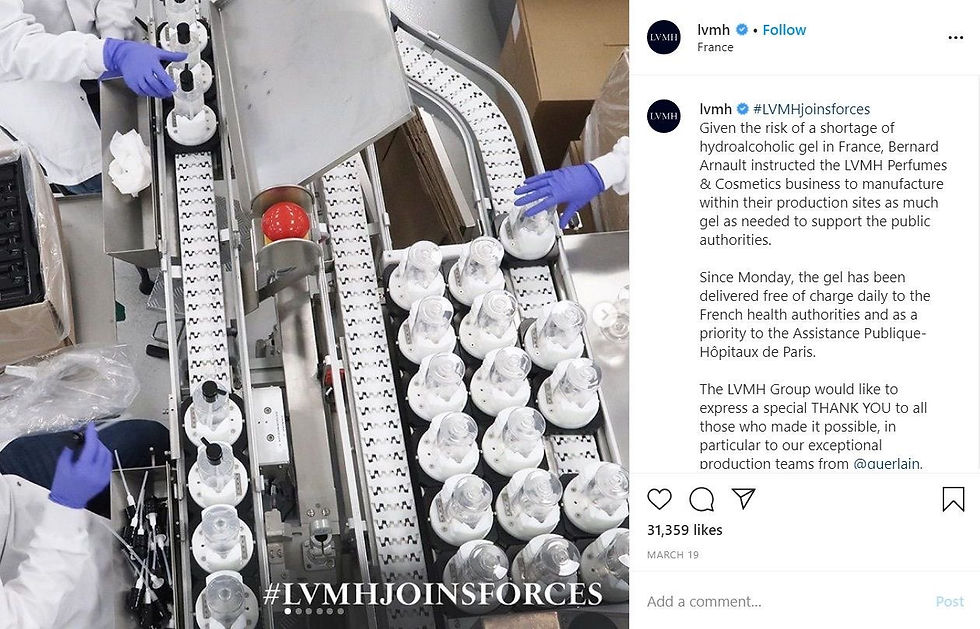Advance carousel with the next arrow
The image size is (980, 629).
coord(604,314)
